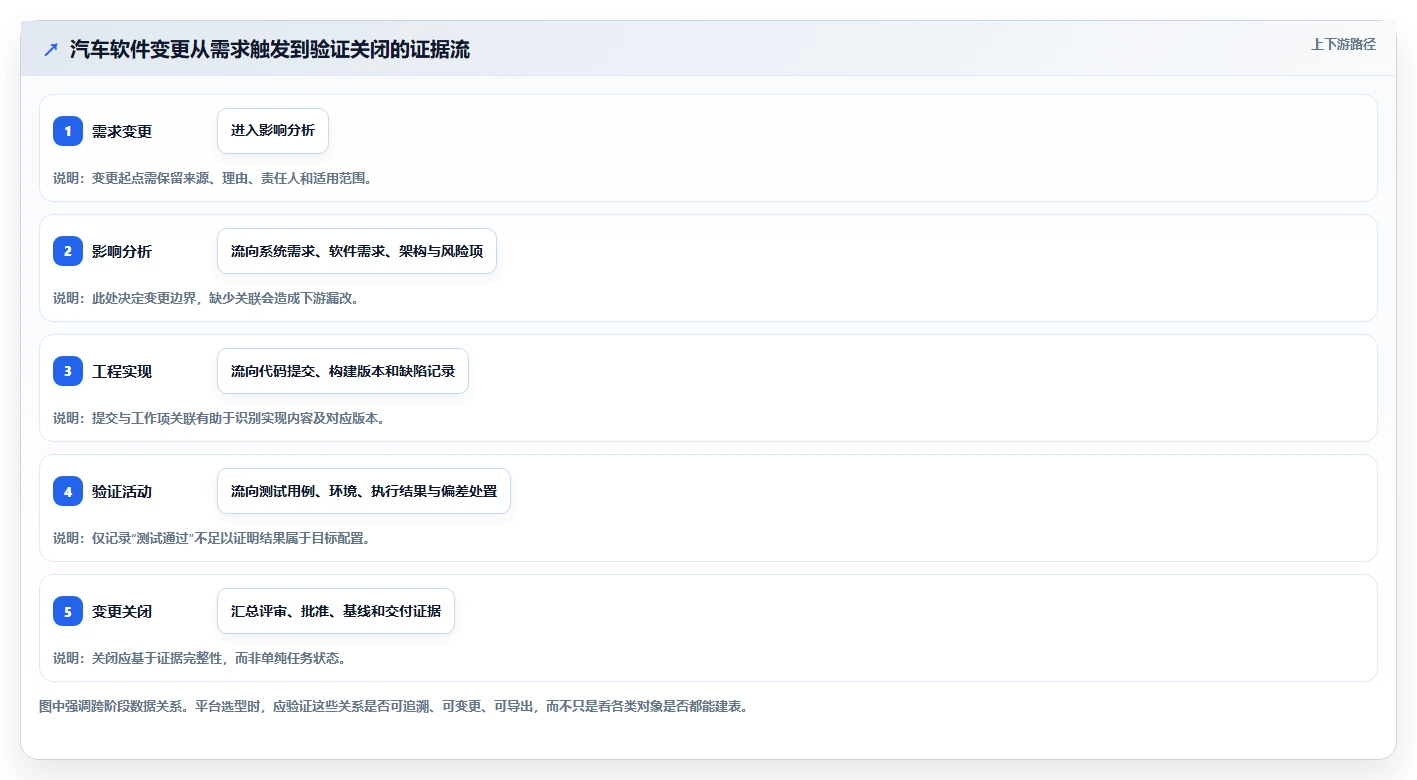This screenshot has width=1417, height=780.
Task: Click the step 5 number badge
Action: tap(68, 611)
